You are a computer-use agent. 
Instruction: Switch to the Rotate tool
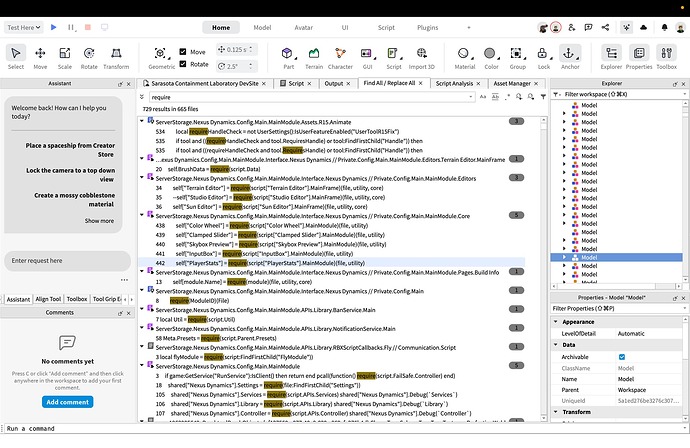[x=89, y=57]
